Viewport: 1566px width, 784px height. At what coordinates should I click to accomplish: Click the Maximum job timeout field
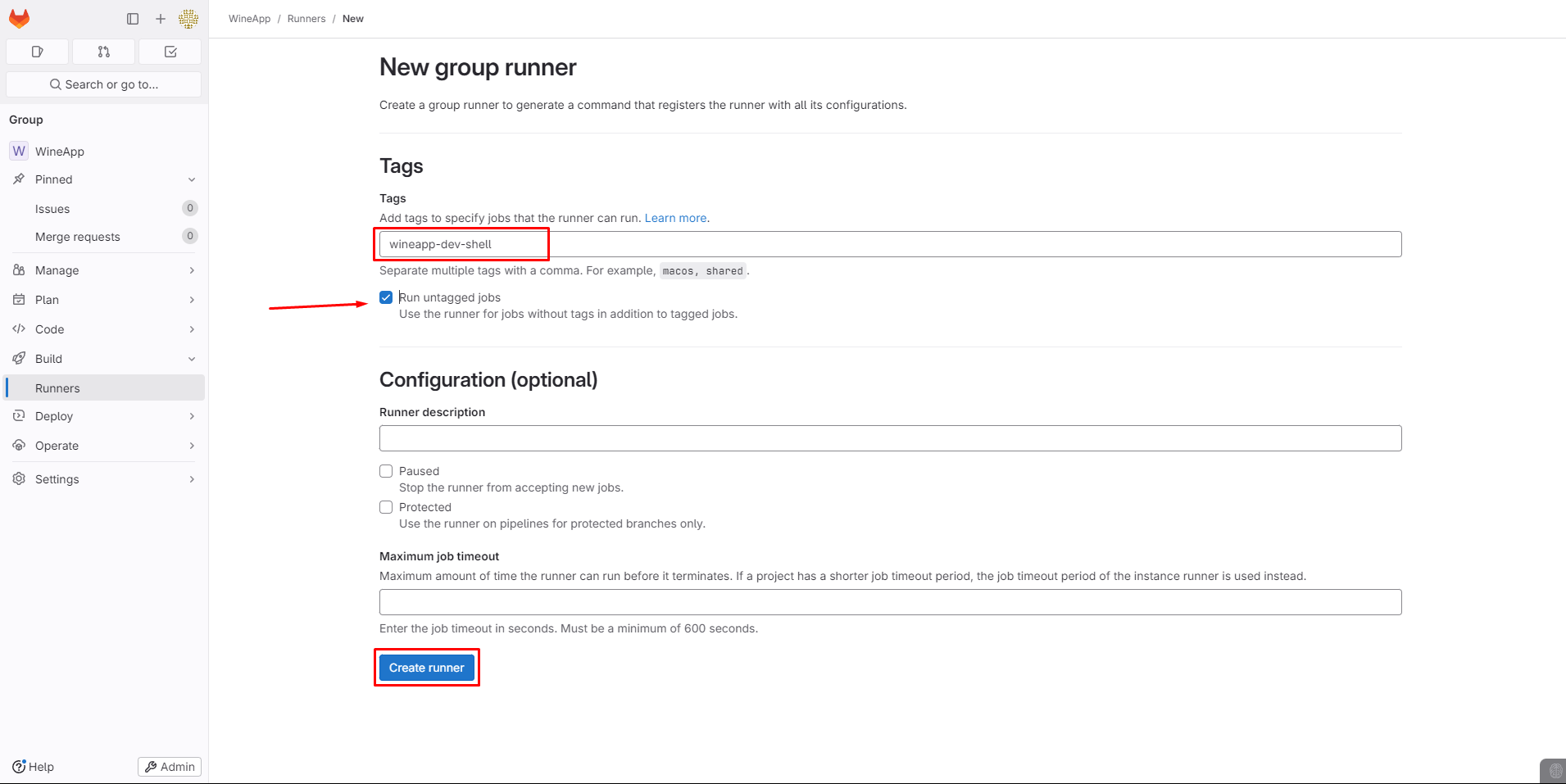pos(890,602)
